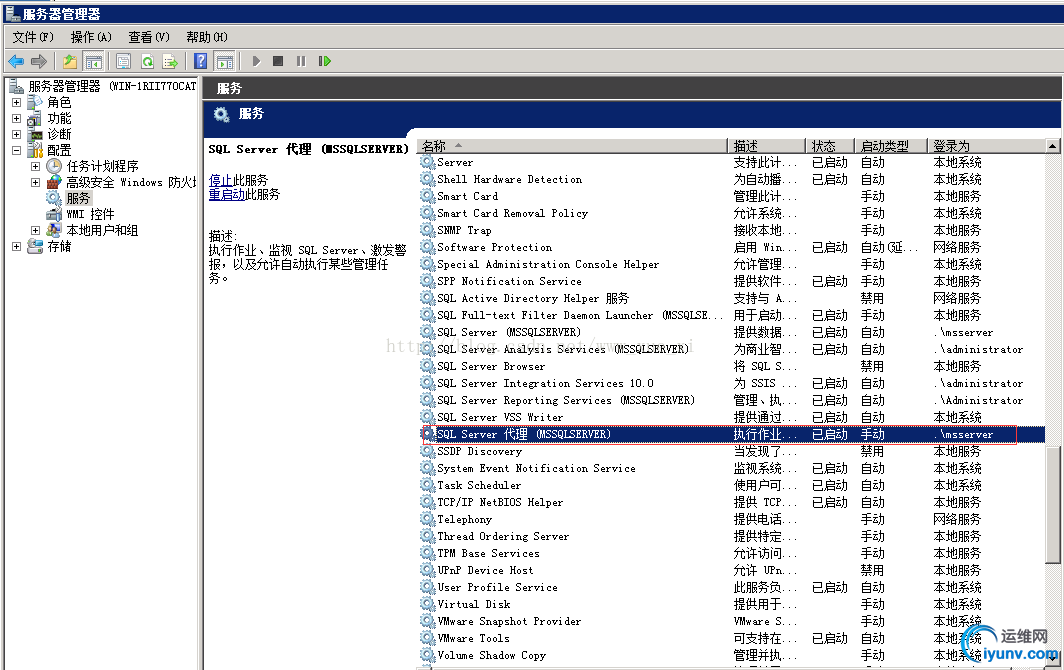Click the Up one level folder icon
This screenshot has width=1064, height=670.
coord(70,62)
